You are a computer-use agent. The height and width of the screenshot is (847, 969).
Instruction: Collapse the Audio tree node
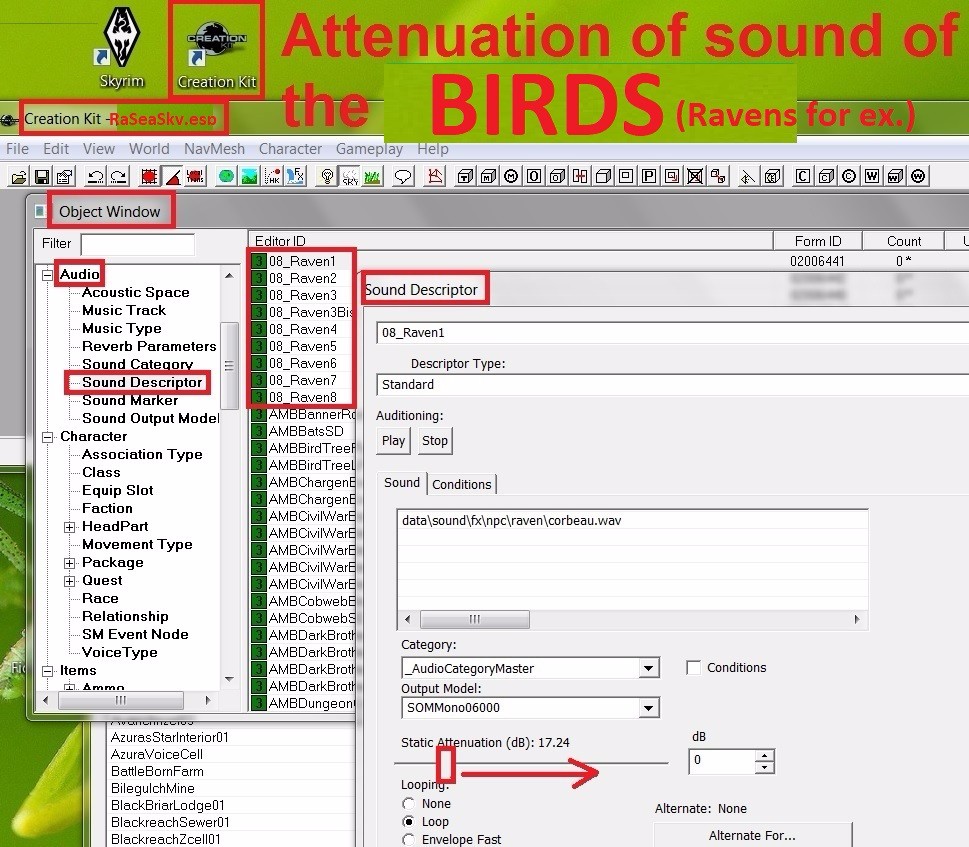(47, 274)
